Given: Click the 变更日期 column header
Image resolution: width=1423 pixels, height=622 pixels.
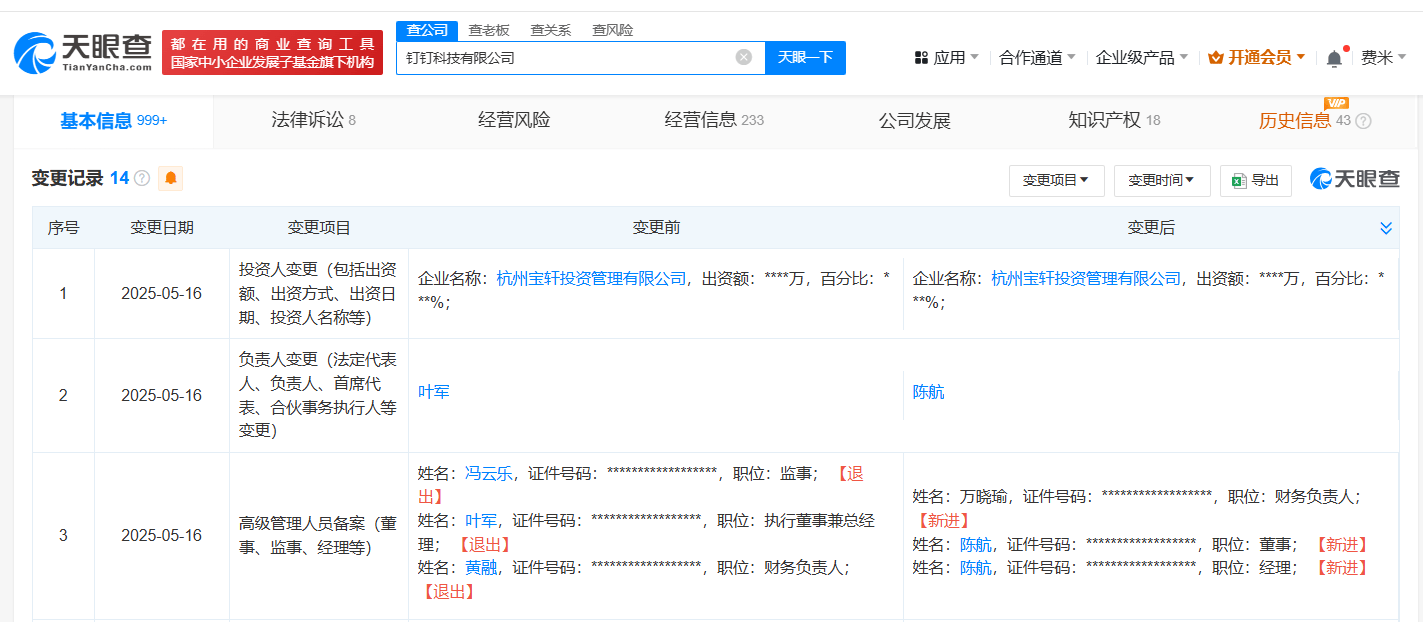Looking at the screenshot, I should 162,228.
